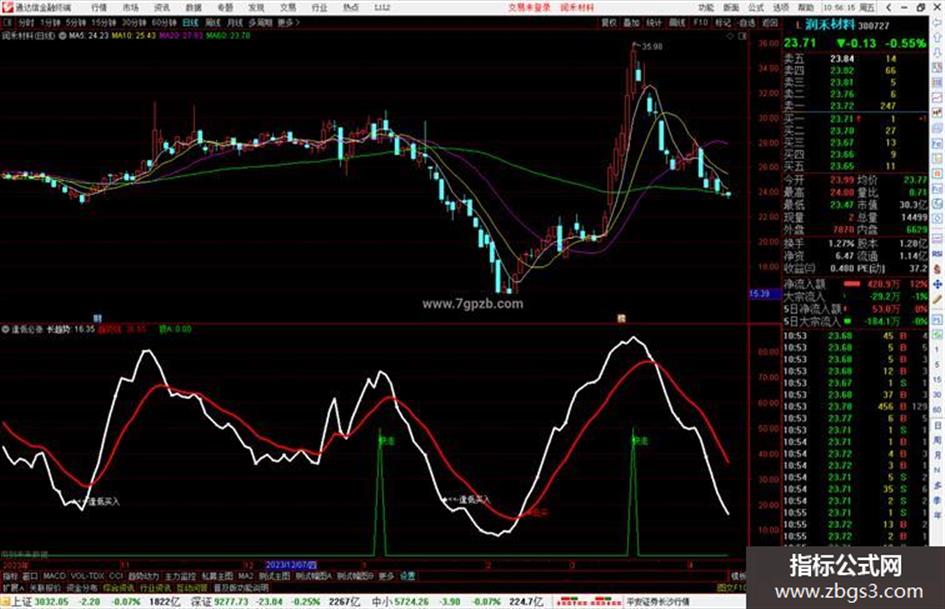This screenshot has width=945, height=609.
Task: Switch to the 1分钟 period tab
Action: click(50, 22)
